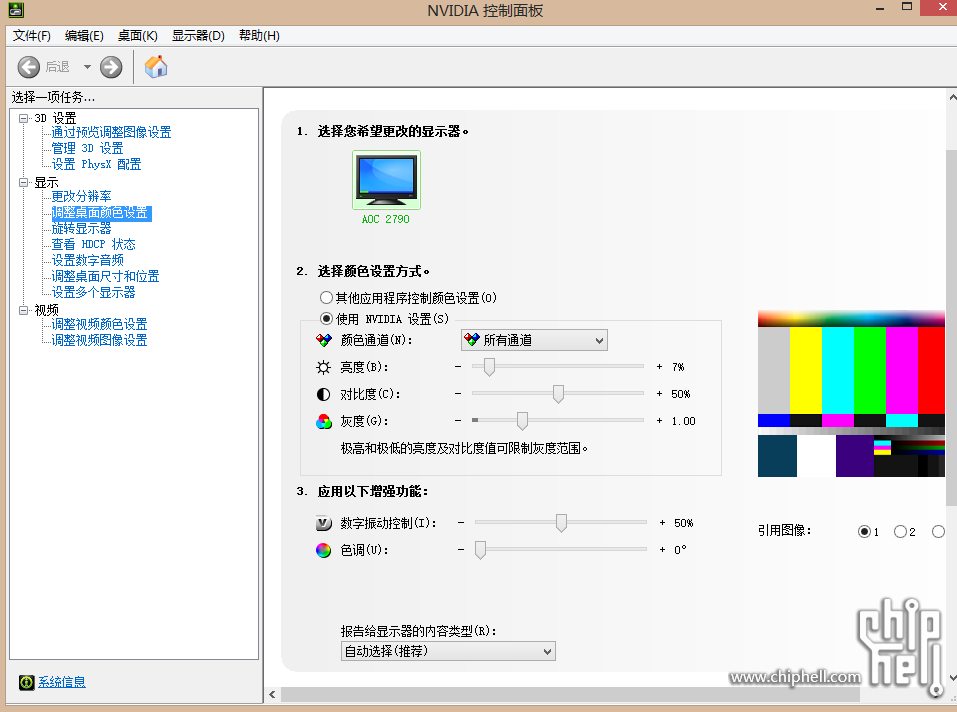Click the system information icon
This screenshot has width=957, height=712.
[26, 682]
